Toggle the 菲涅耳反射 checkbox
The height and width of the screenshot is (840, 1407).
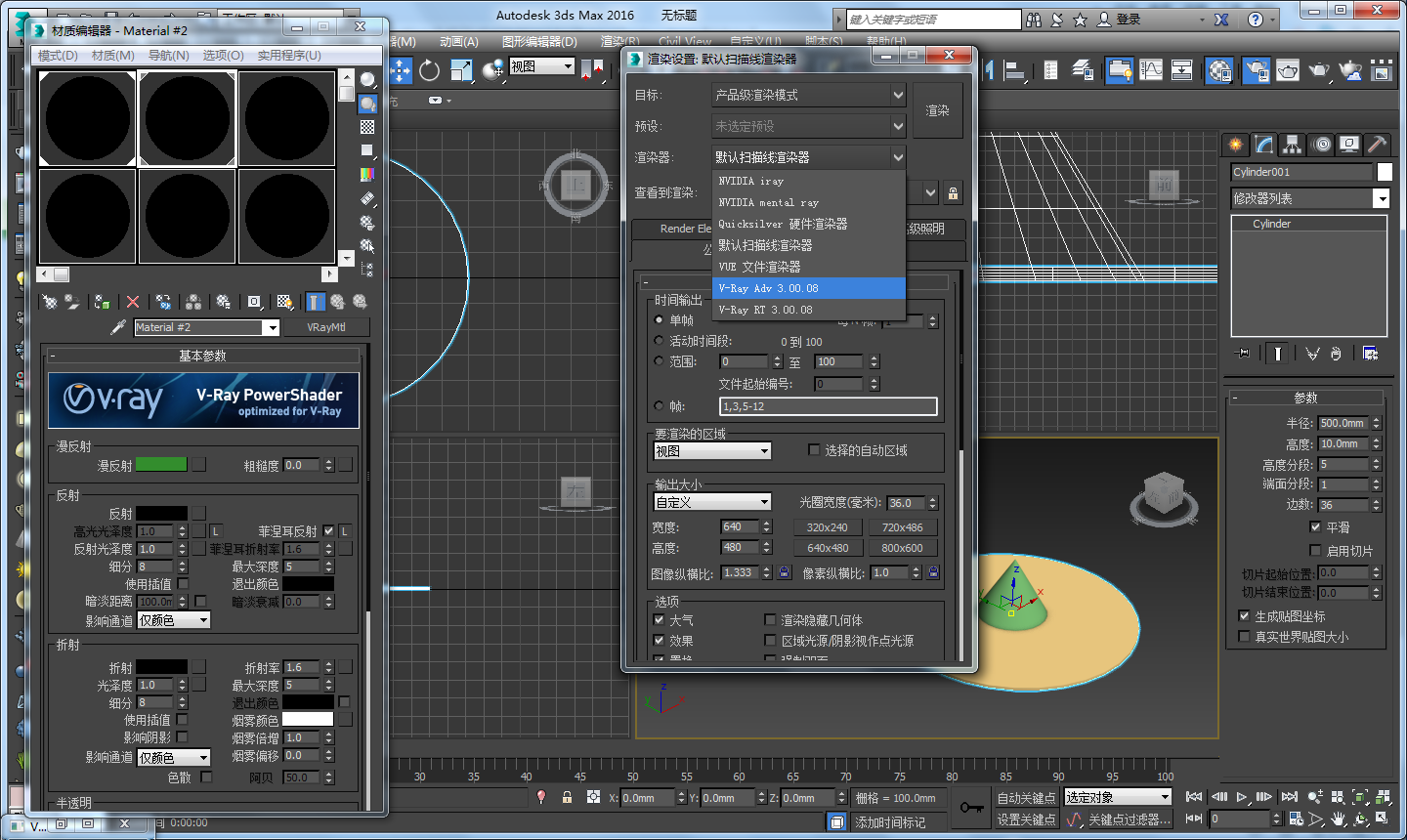point(328,531)
